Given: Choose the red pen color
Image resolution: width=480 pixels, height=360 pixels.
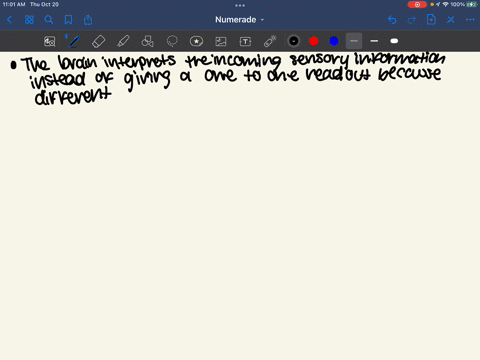Looking at the screenshot, I should click(x=314, y=41).
